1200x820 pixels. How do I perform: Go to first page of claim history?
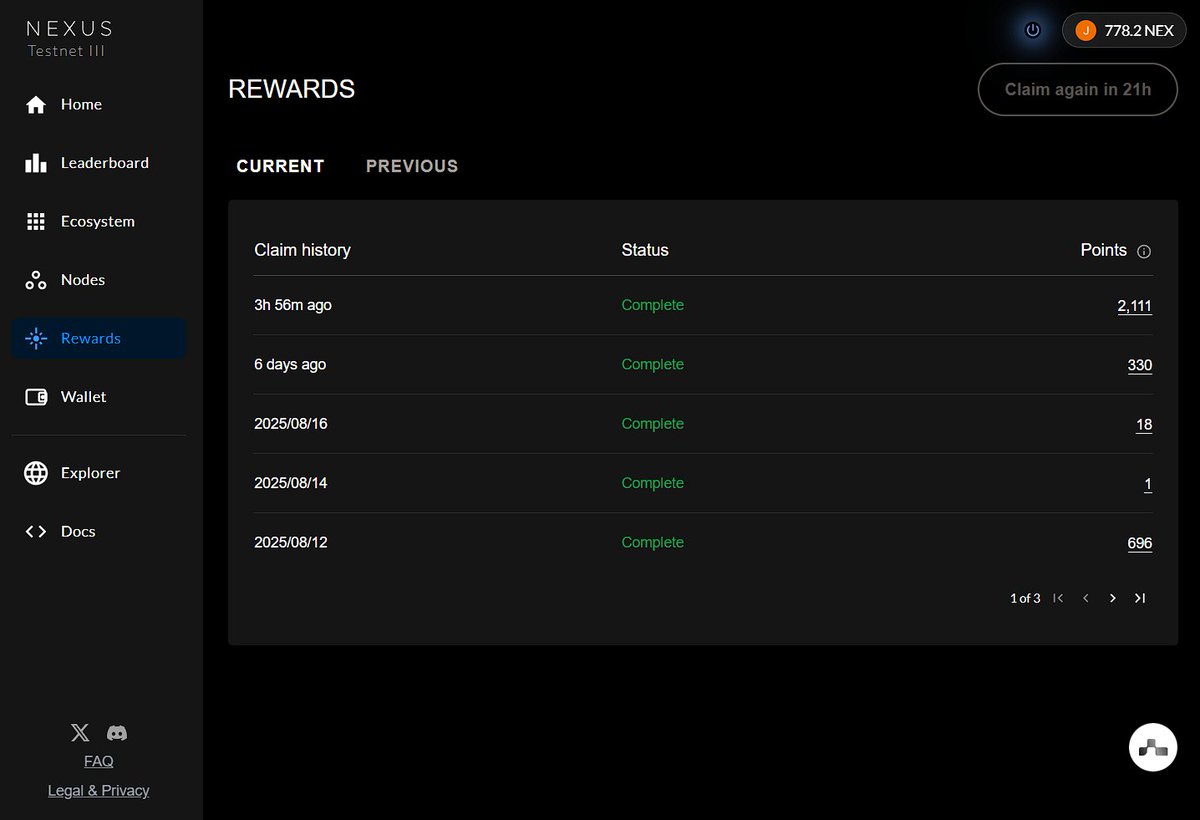pos(1058,598)
